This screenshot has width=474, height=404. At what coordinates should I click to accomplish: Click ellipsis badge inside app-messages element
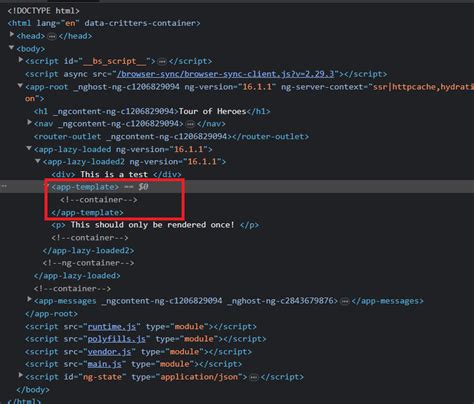coord(345,302)
